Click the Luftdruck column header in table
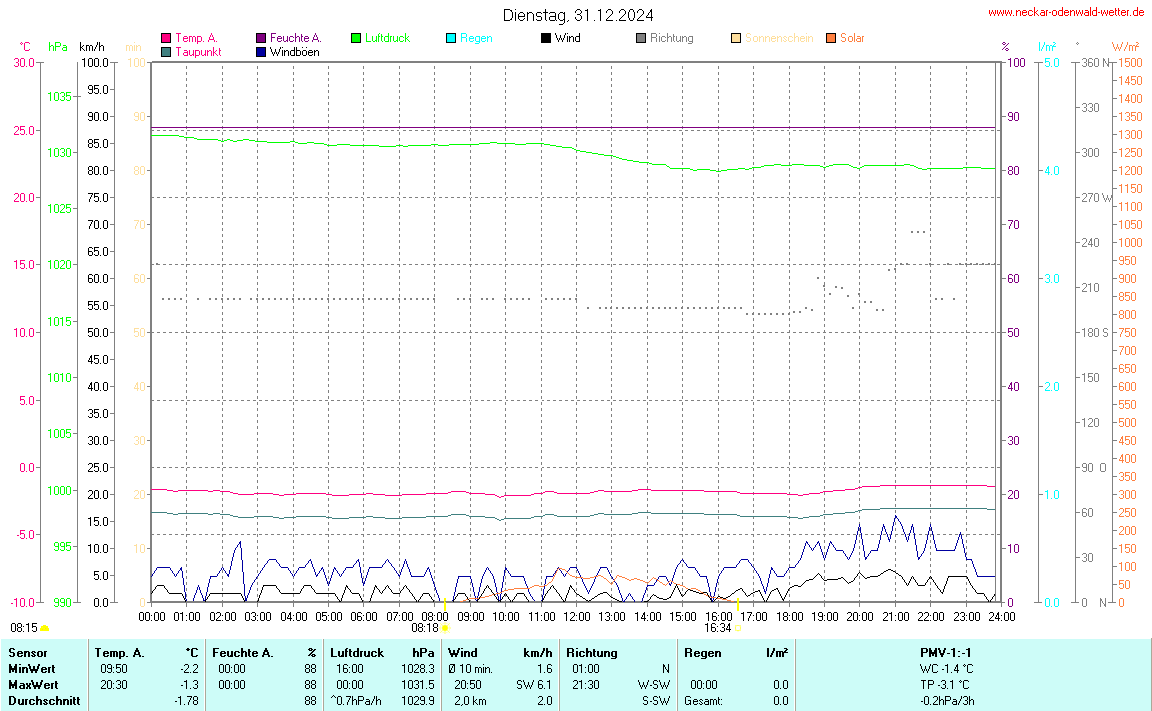Screen dimensions: 1152x711 357,653
